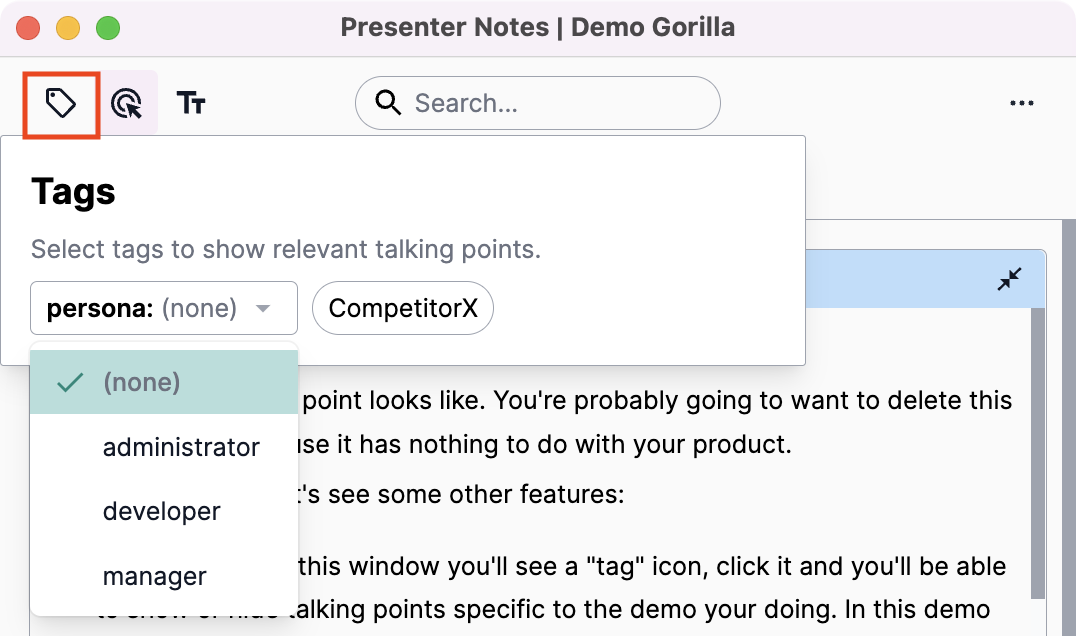Focus the Search text field
This screenshot has height=636, width=1076.
coord(555,103)
